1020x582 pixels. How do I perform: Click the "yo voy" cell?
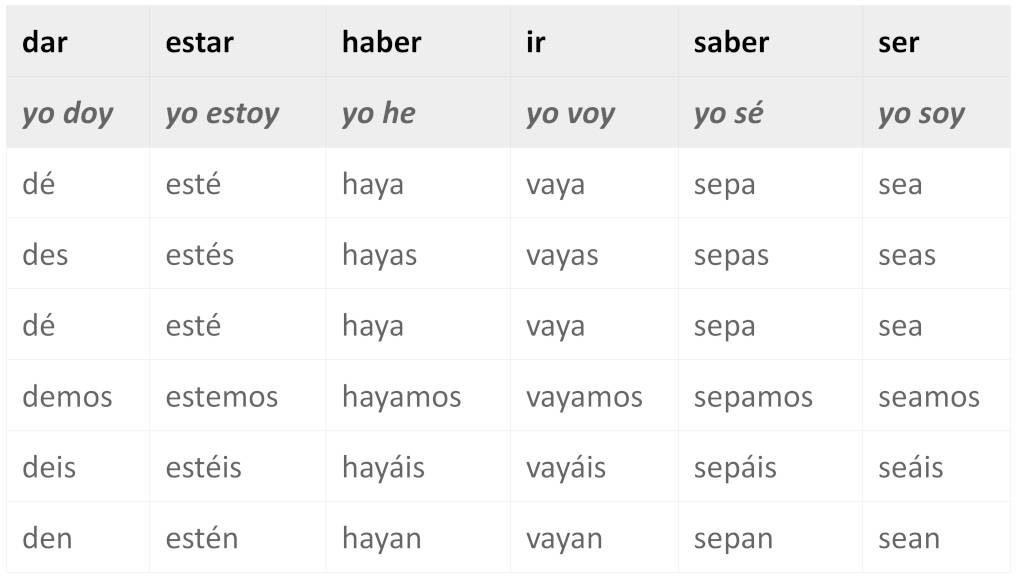pos(570,113)
